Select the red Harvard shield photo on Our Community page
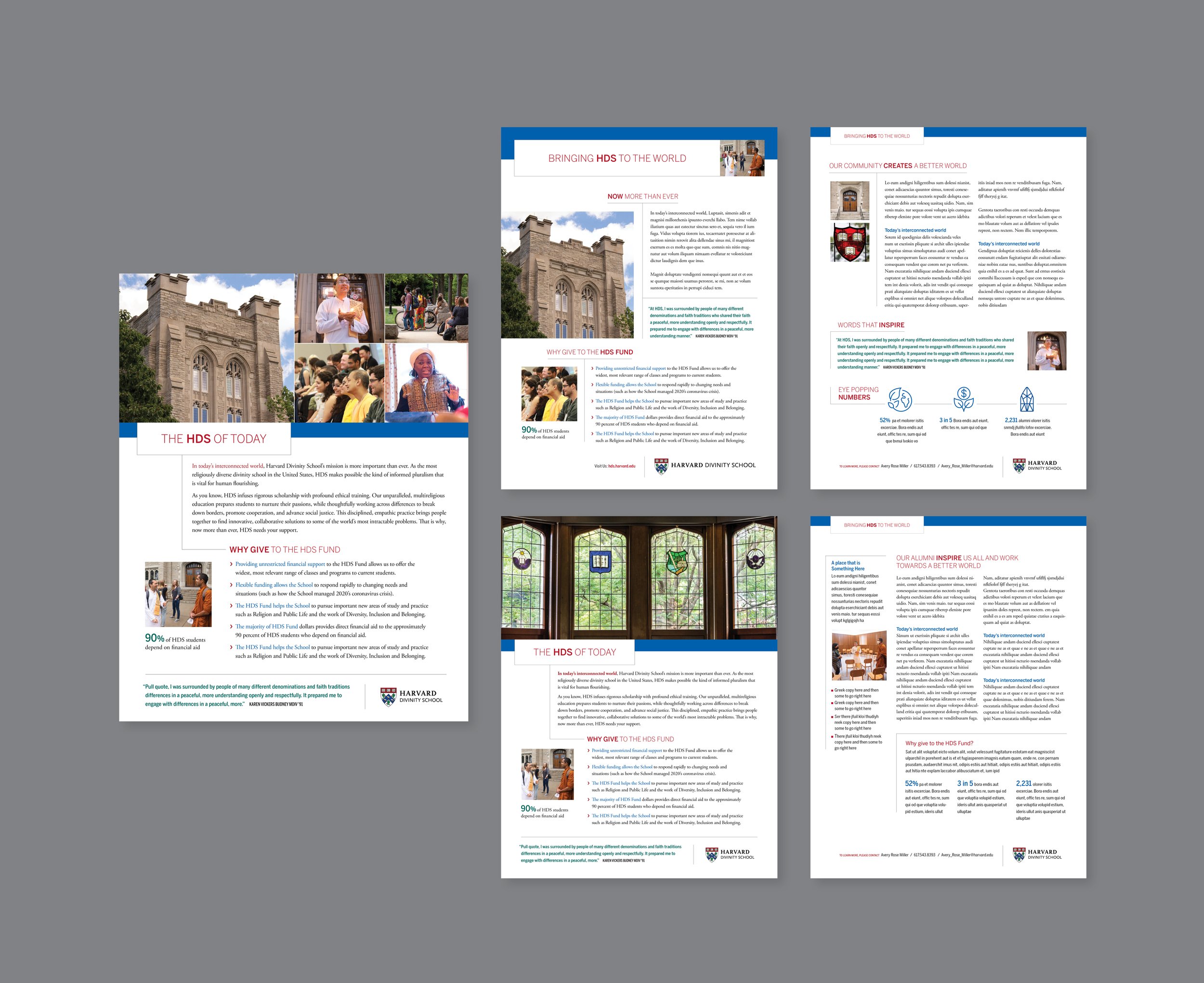 [x=850, y=242]
